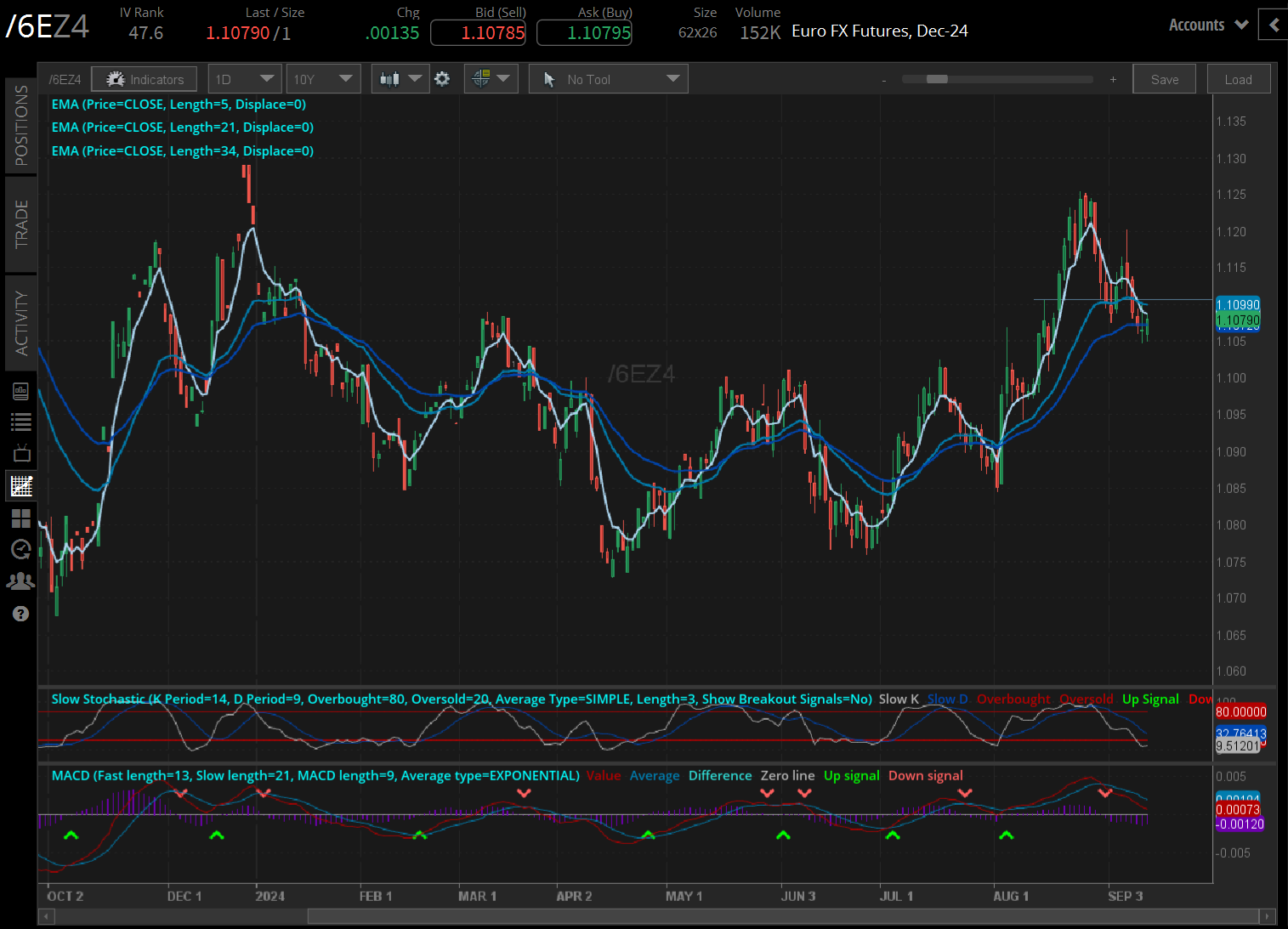1288x929 pixels.
Task: Open the crosshair display options menu
Action: click(491, 79)
